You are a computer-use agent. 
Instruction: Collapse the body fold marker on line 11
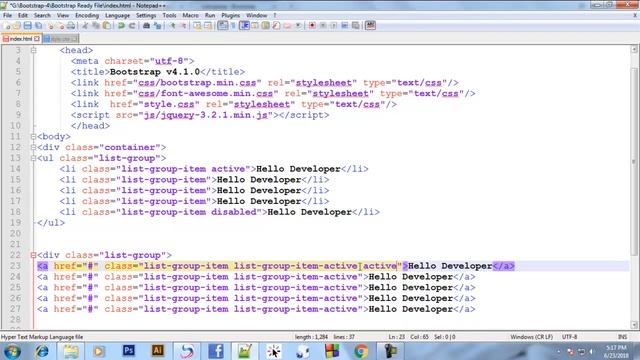tap(33, 136)
